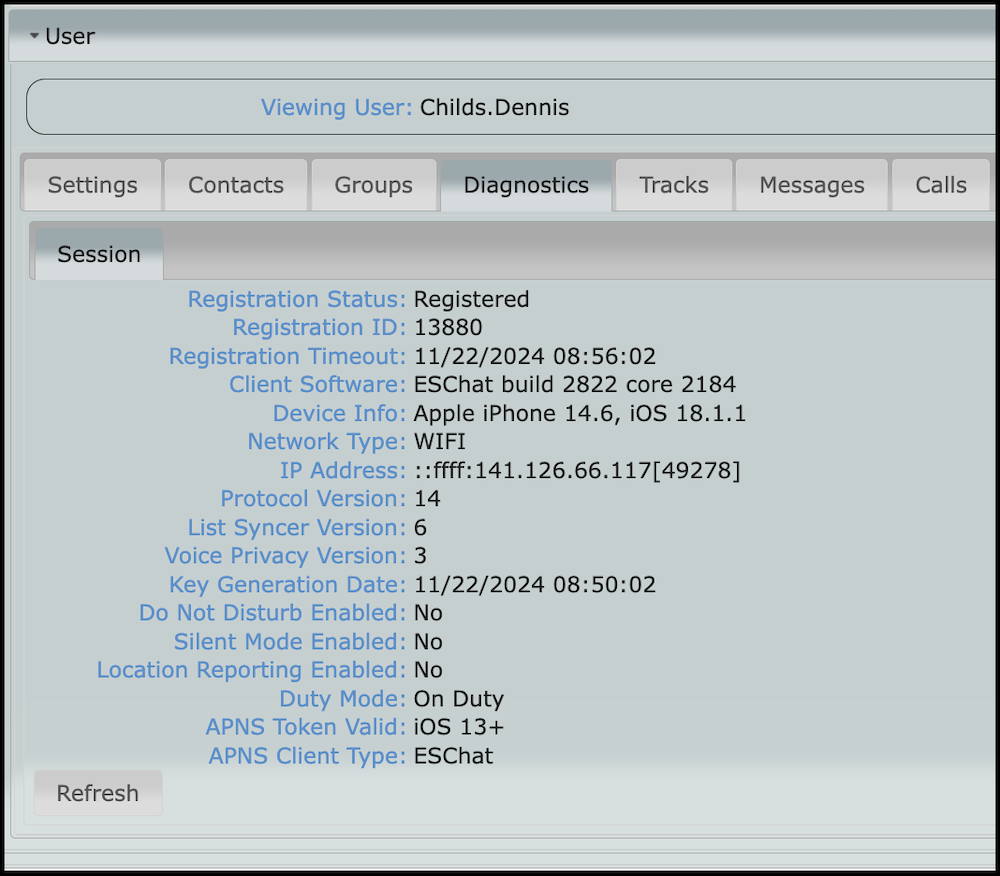The height and width of the screenshot is (876, 1000).
Task: Select the APNS Token Valid label
Action: click(306, 727)
